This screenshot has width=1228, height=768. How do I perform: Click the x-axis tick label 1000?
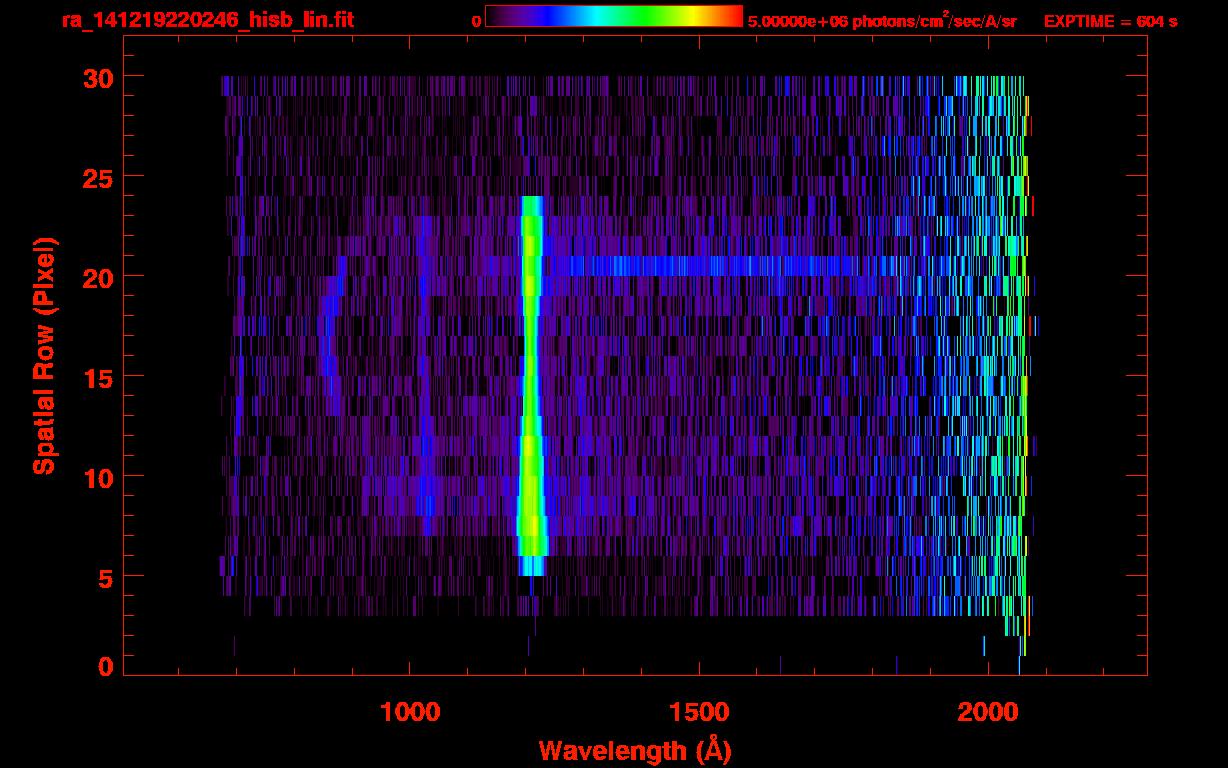point(410,712)
